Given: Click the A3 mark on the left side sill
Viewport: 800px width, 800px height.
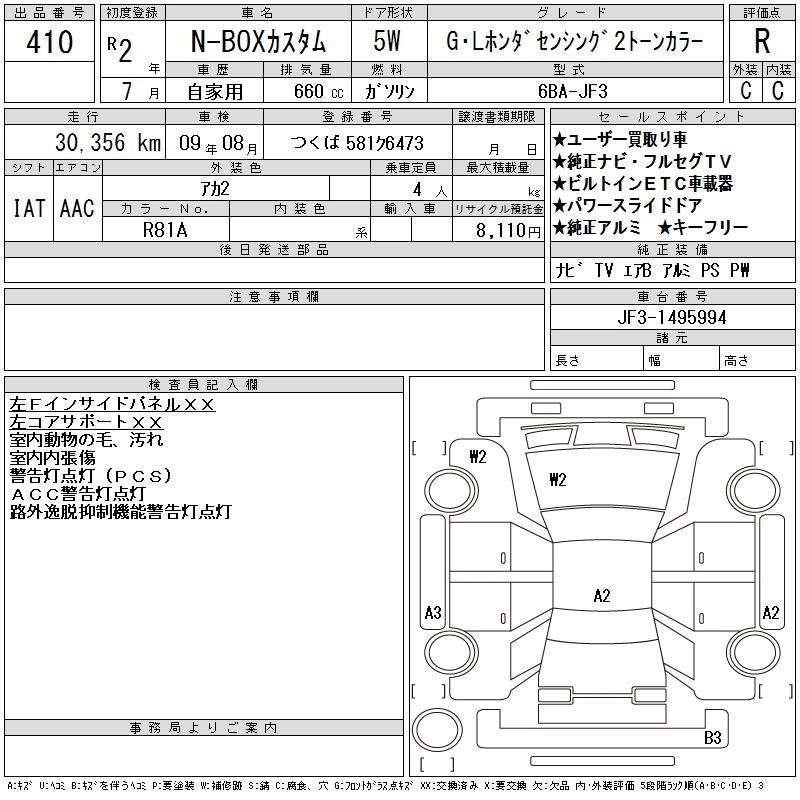Looking at the screenshot, I should (433, 612).
